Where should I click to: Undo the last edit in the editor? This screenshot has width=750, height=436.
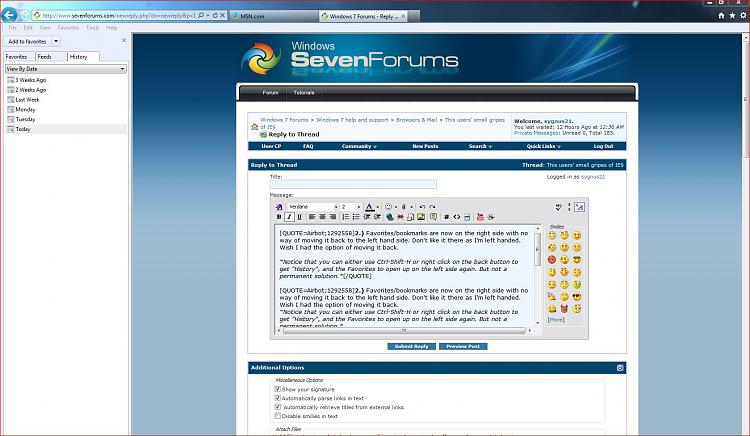(421, 207)
